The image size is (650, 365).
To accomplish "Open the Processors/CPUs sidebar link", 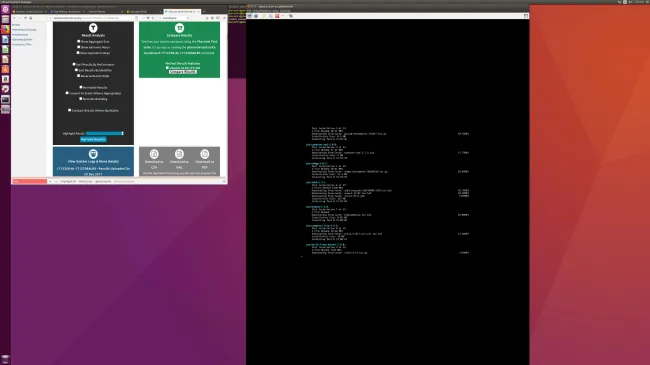I will point(22,44).
